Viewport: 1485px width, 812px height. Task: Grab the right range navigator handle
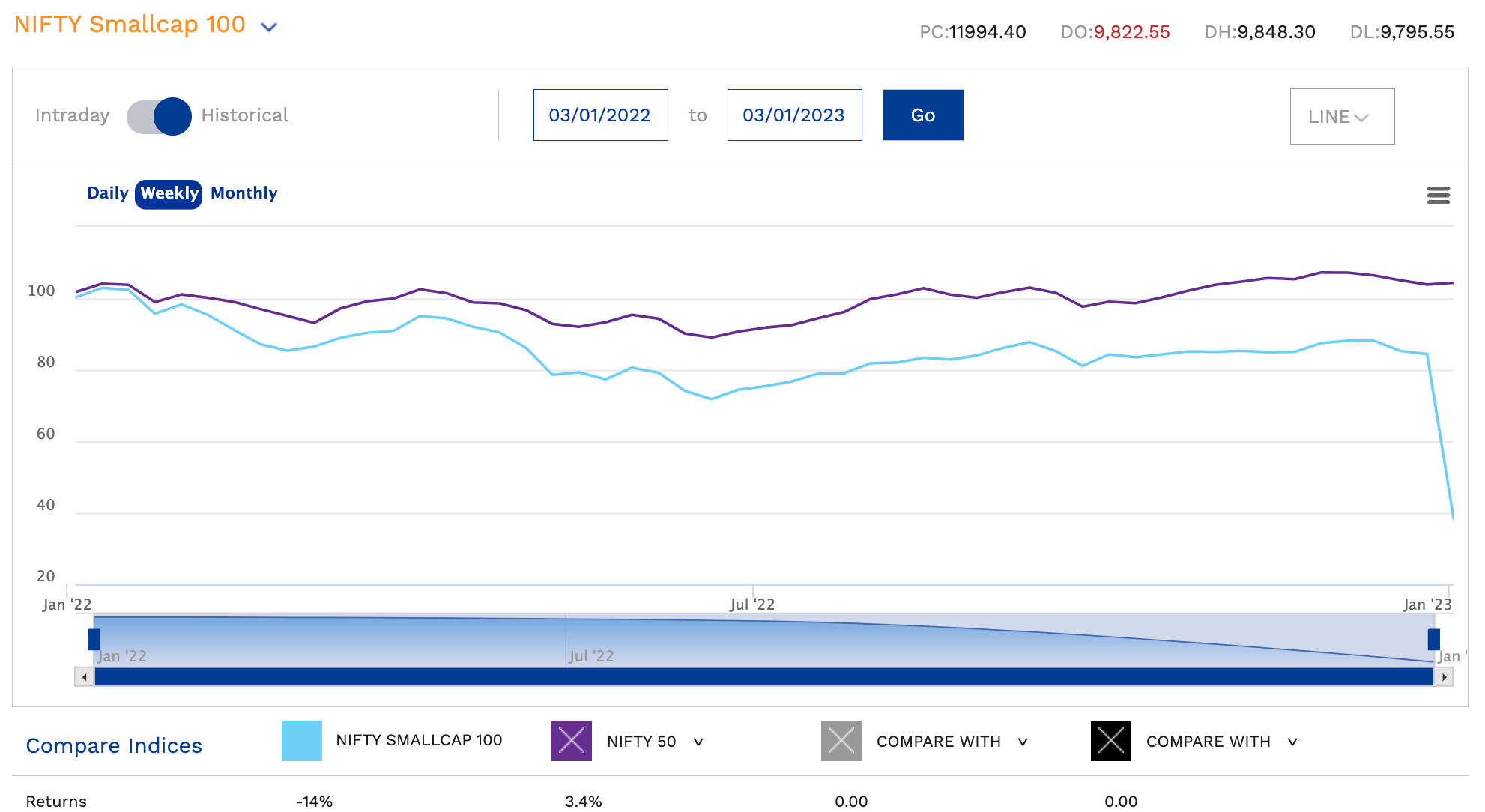tap(1434, 640)
